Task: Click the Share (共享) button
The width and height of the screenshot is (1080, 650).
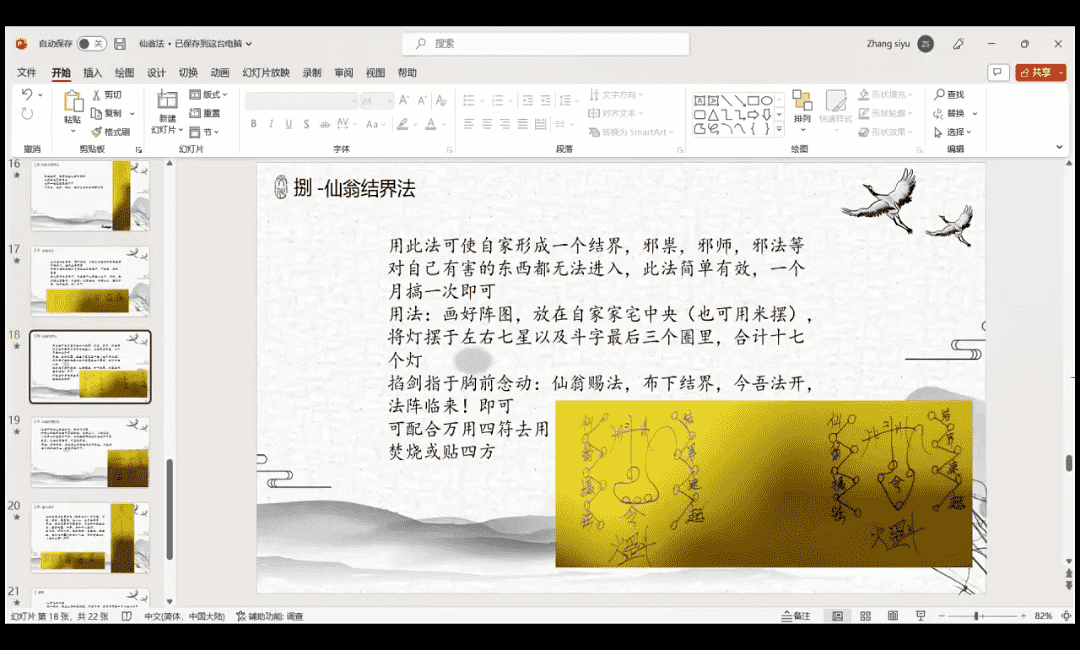Action: click(1040, 73)
